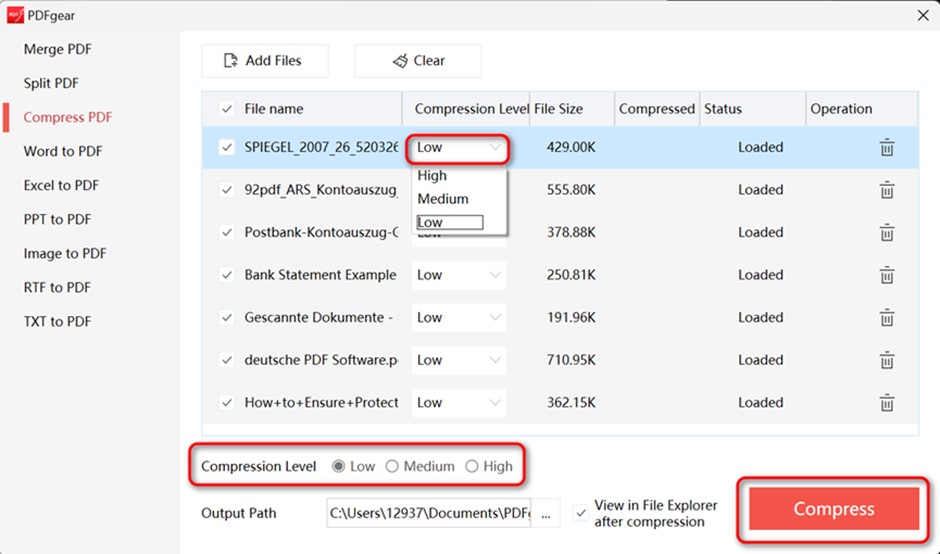Trash the How+to+Ensure+Protect file

887,403
